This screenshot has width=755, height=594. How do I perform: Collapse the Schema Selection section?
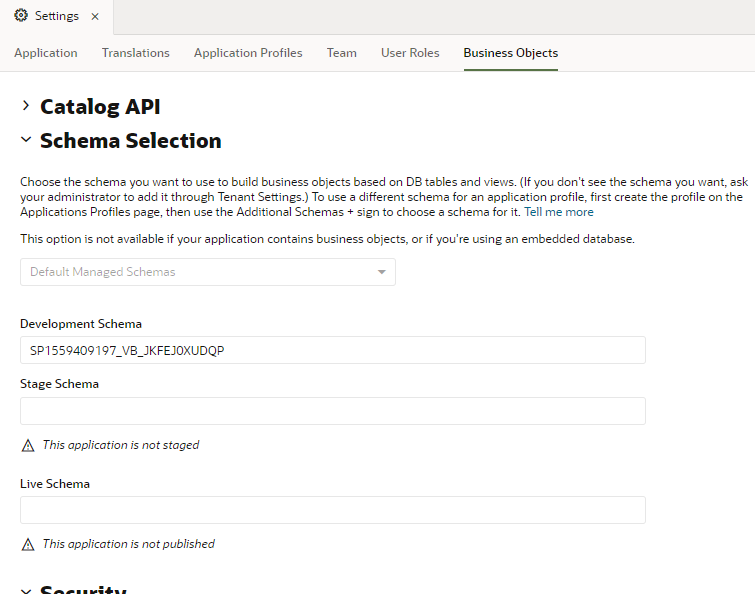tap(26, 140)
